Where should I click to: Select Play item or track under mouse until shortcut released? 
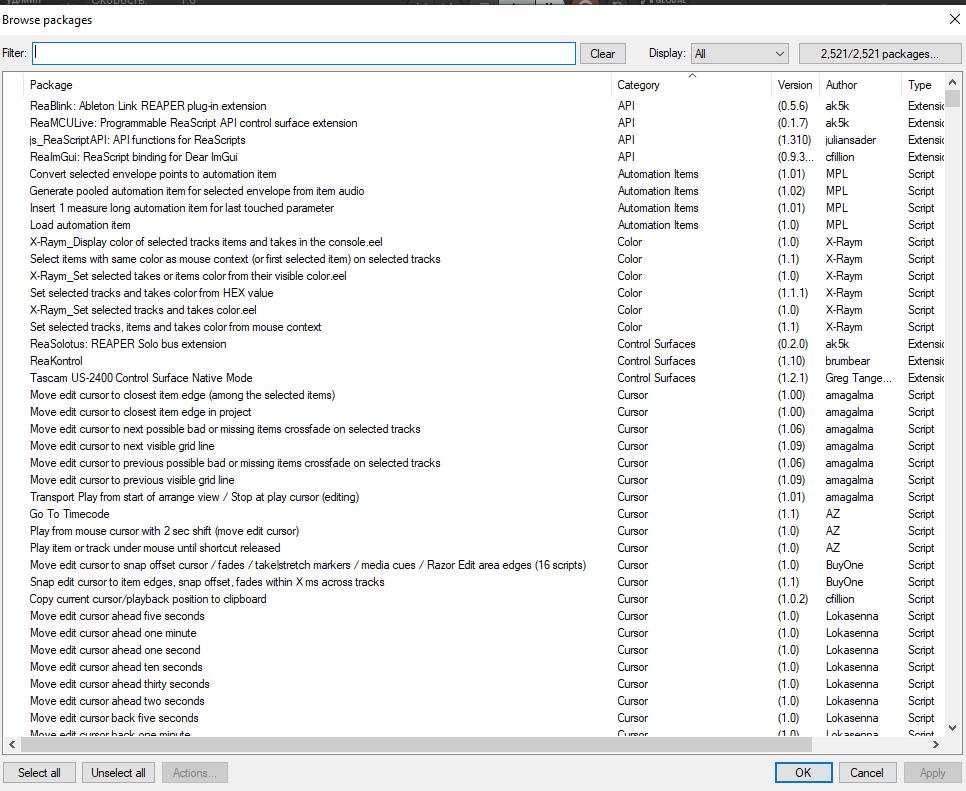155,548
